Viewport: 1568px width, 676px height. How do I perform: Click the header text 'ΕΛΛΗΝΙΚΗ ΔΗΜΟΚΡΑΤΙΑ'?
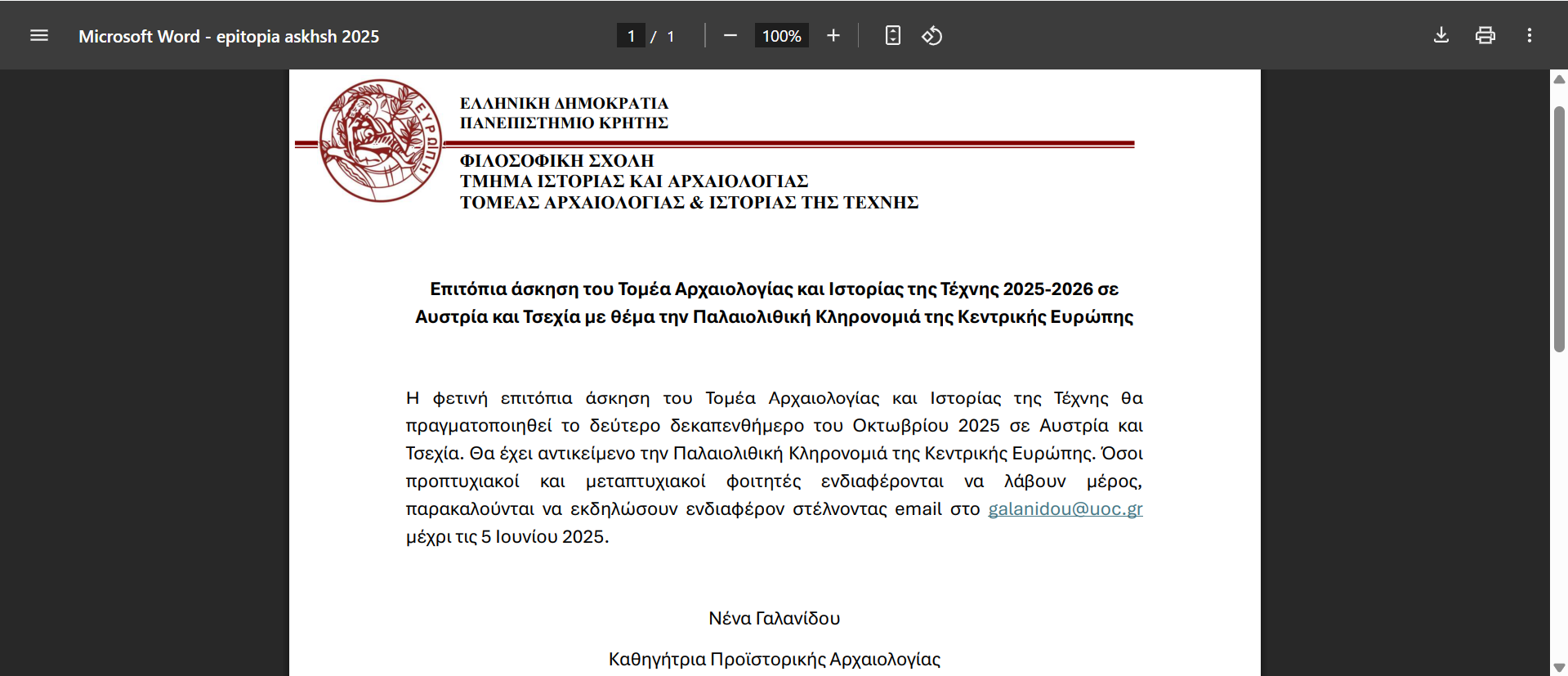(564, 103)
